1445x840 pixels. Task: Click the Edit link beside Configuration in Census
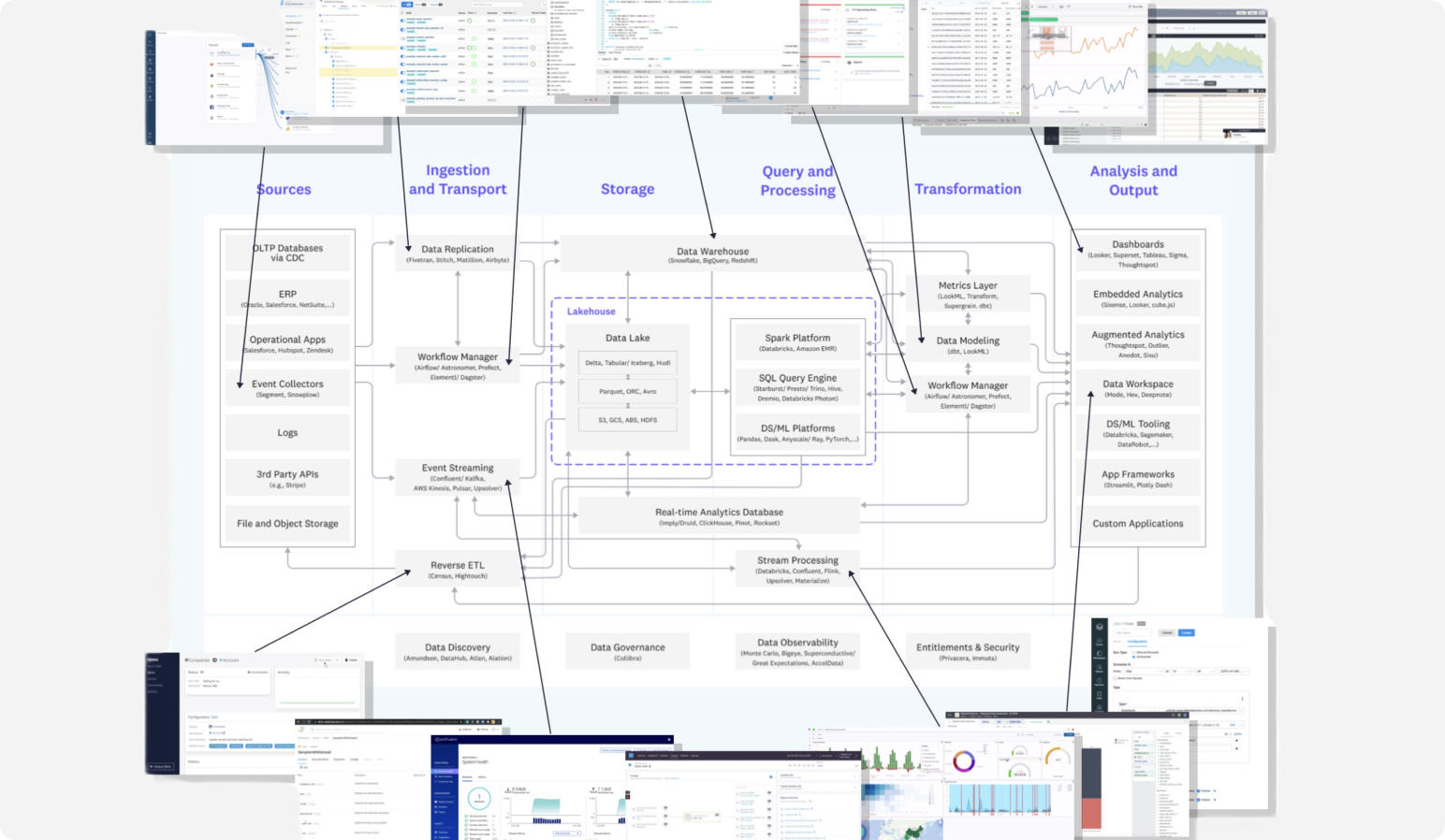click(214, 717)
